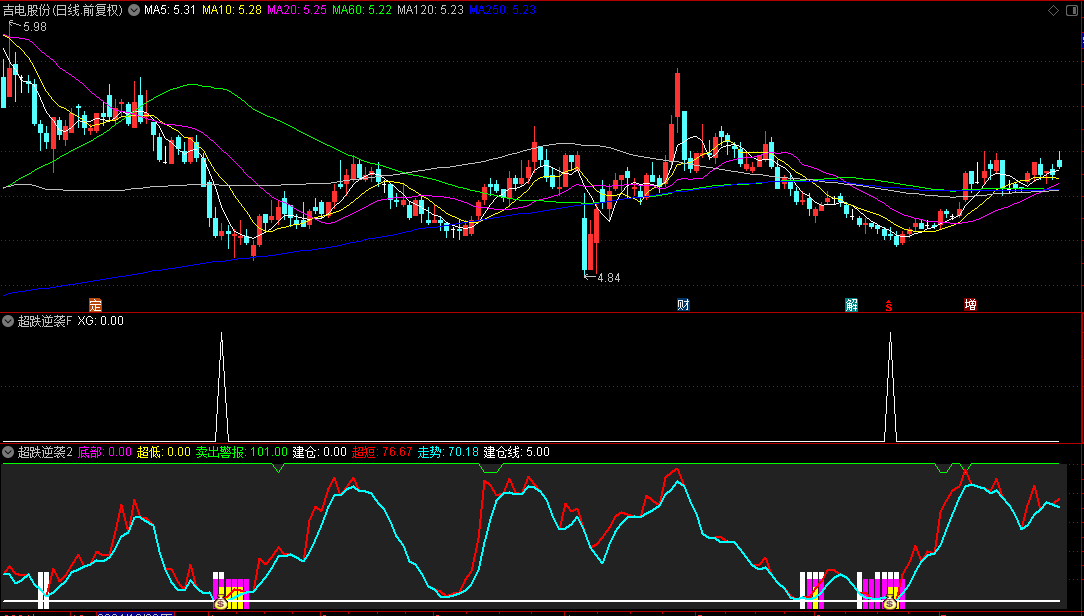
Task: Open the main chart indicator dropdown
Action: tap(134, 10)
